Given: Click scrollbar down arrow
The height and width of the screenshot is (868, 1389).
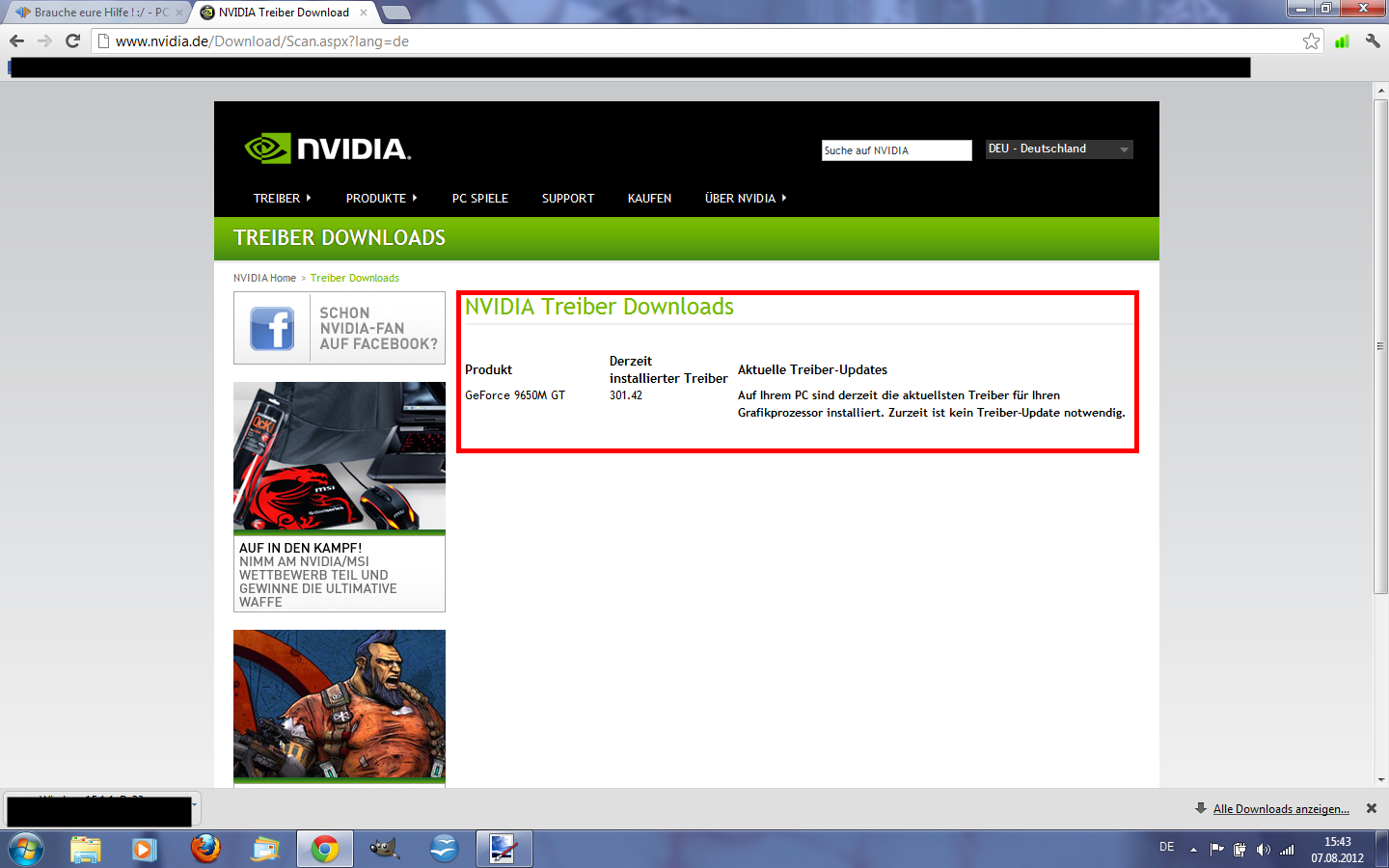Looking at the screenshot, I should click(x=1380, y=779).
